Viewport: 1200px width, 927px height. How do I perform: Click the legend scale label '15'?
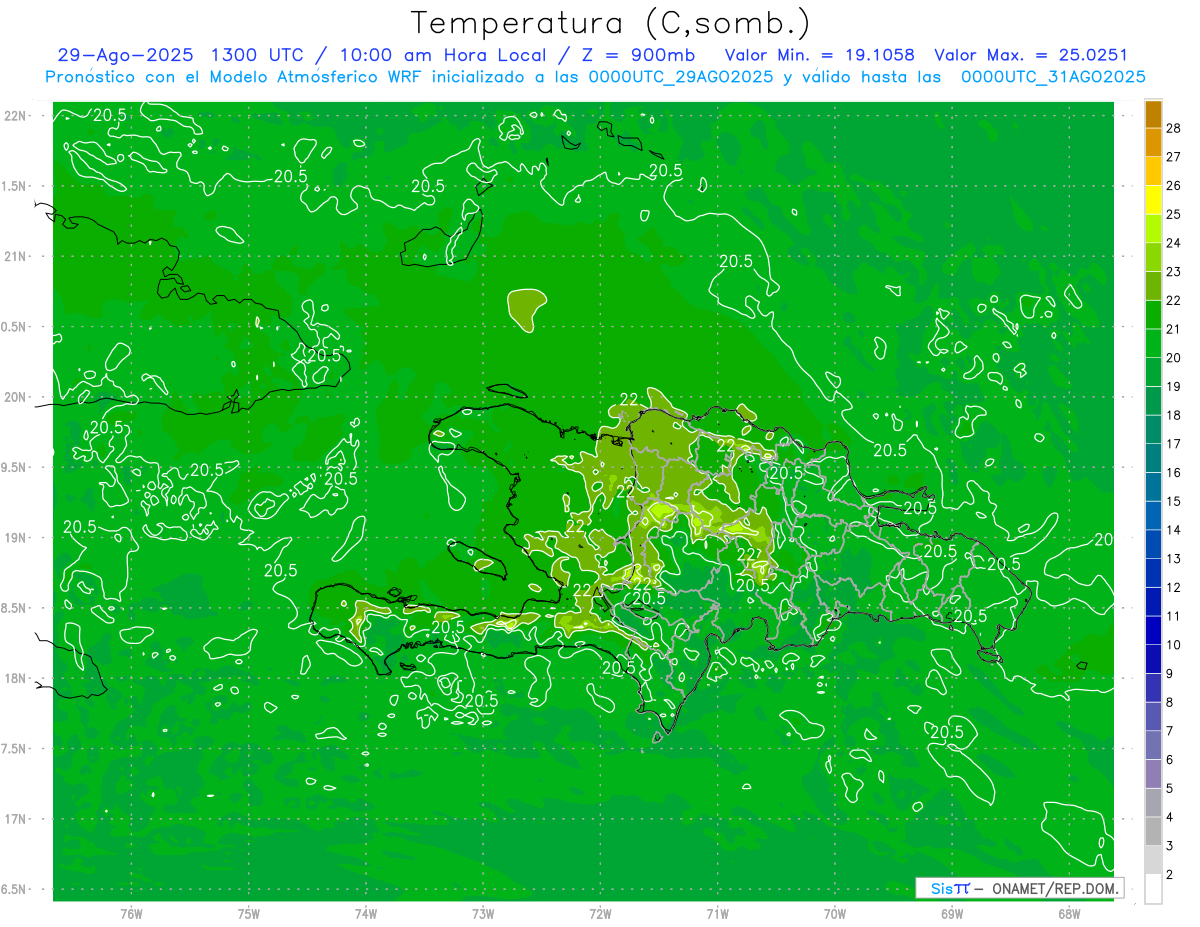1173,502
